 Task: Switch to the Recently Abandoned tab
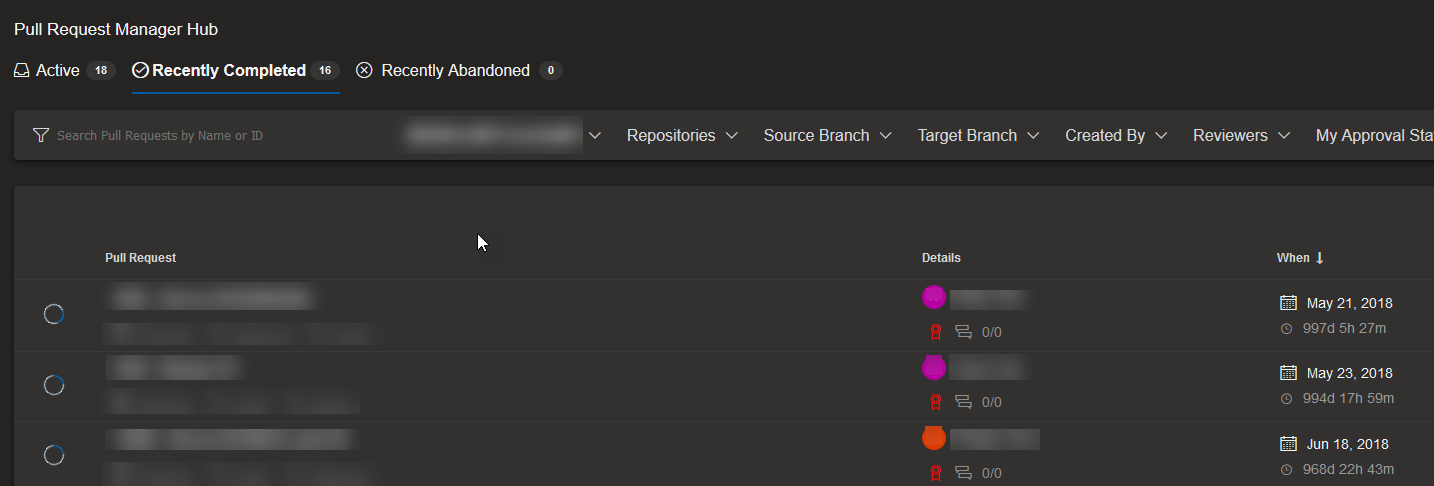coord(459,70)
